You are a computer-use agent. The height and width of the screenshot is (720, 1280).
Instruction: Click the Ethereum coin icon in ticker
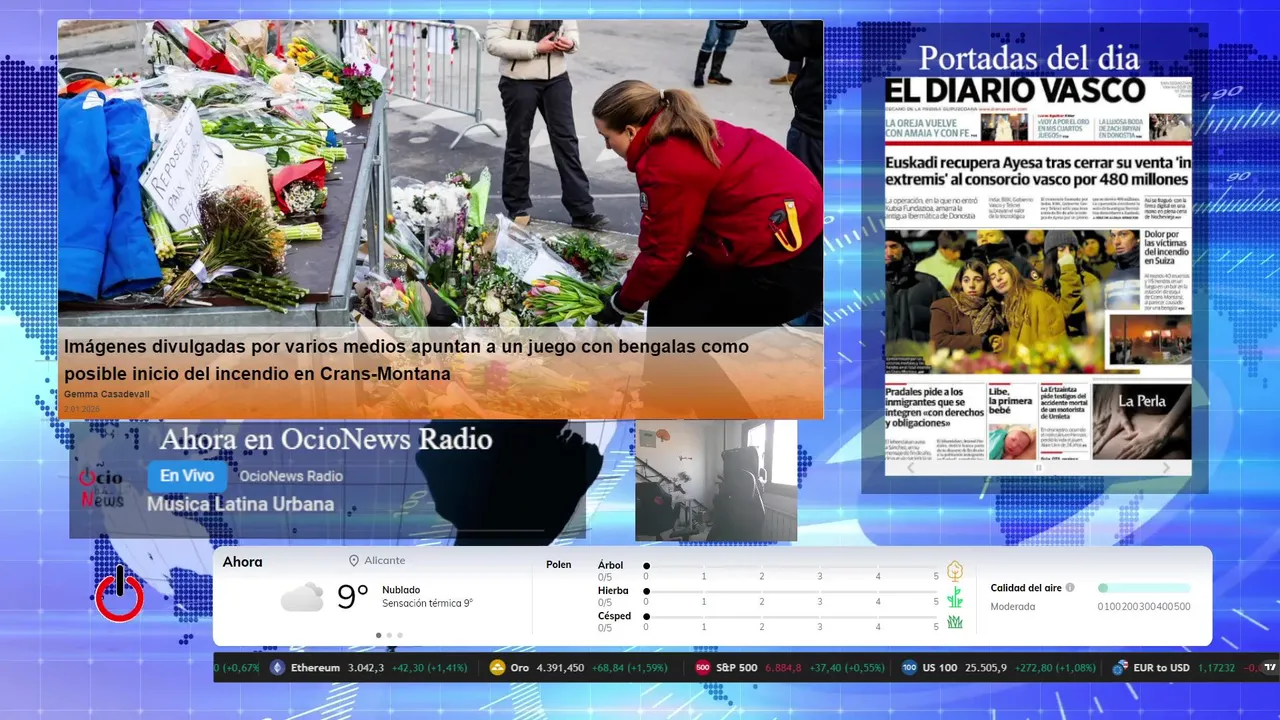coord(277,668)
